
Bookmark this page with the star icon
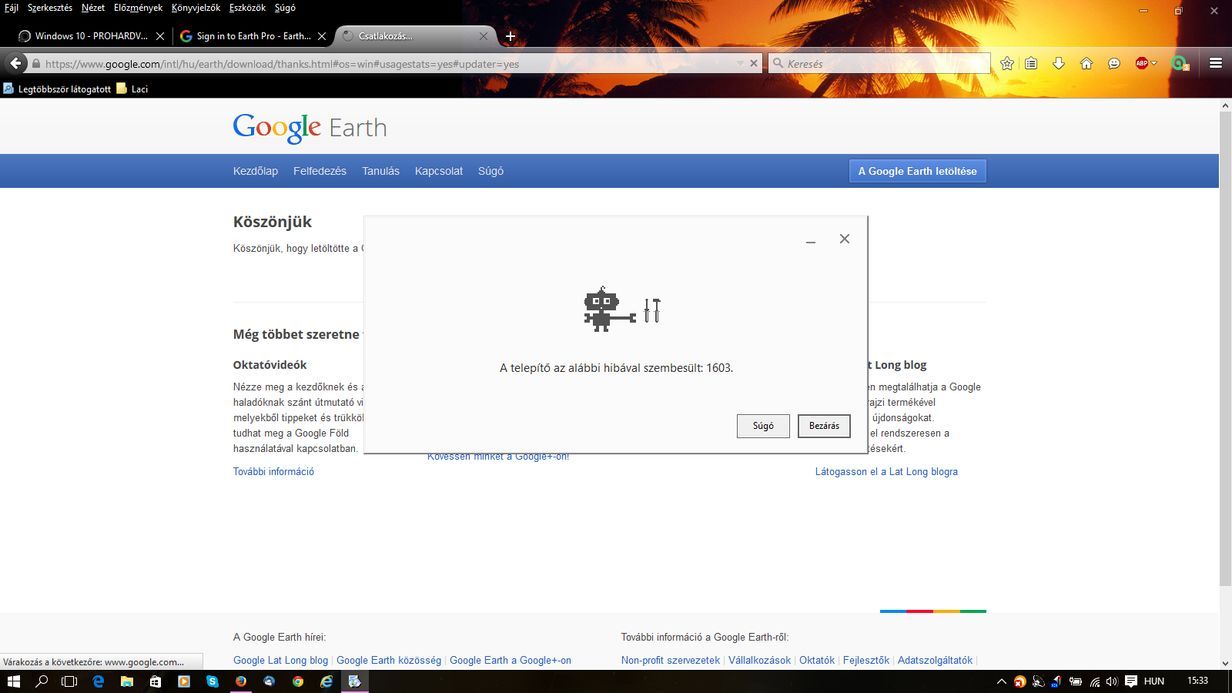[x=1007, y=64]
